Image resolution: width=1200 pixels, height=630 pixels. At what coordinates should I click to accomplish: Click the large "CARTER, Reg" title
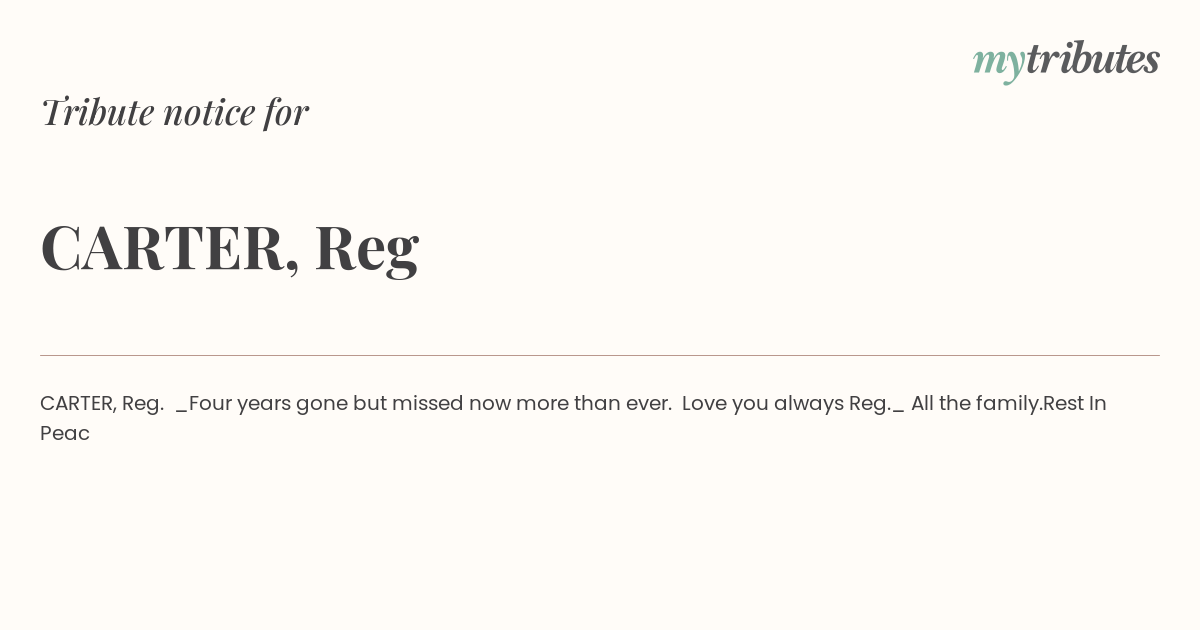click(229, 249)
